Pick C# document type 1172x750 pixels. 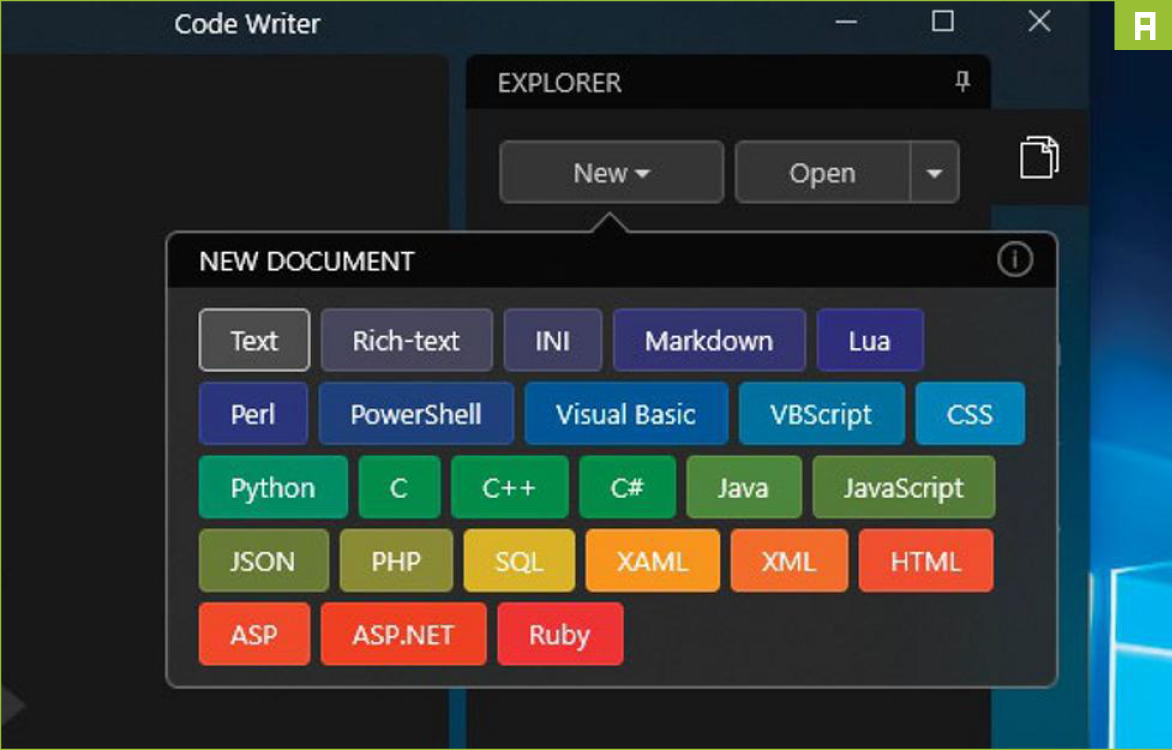[x=627, y=487]
